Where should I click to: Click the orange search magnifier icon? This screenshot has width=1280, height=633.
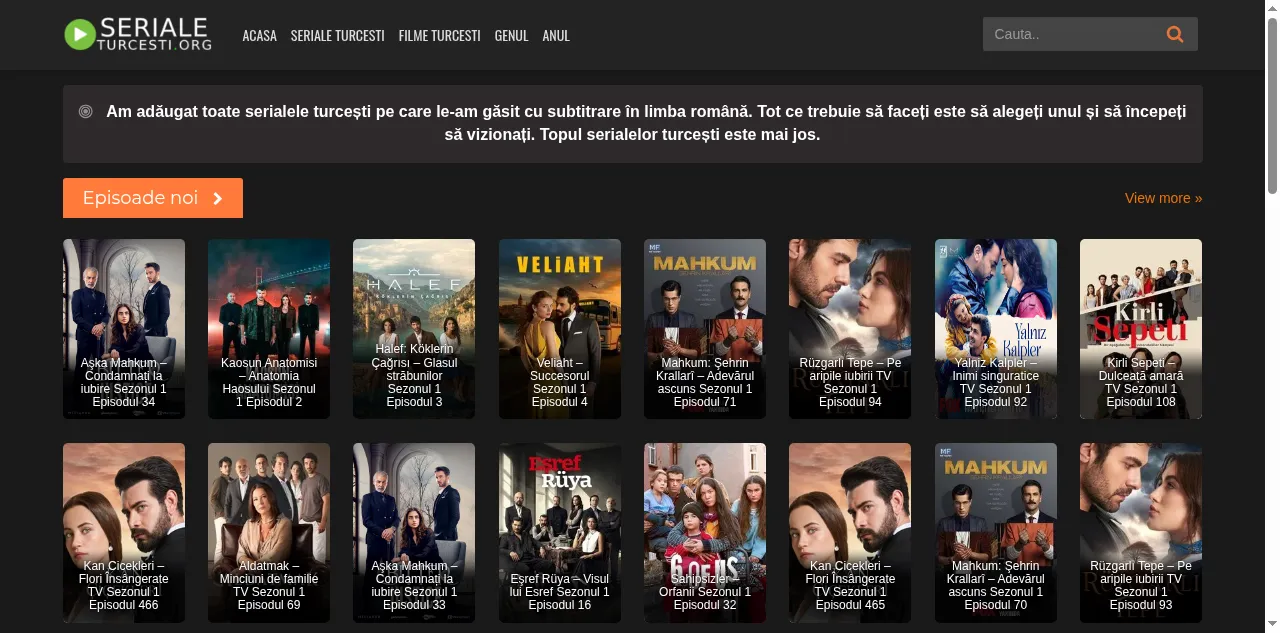(x=1175, y=34)
